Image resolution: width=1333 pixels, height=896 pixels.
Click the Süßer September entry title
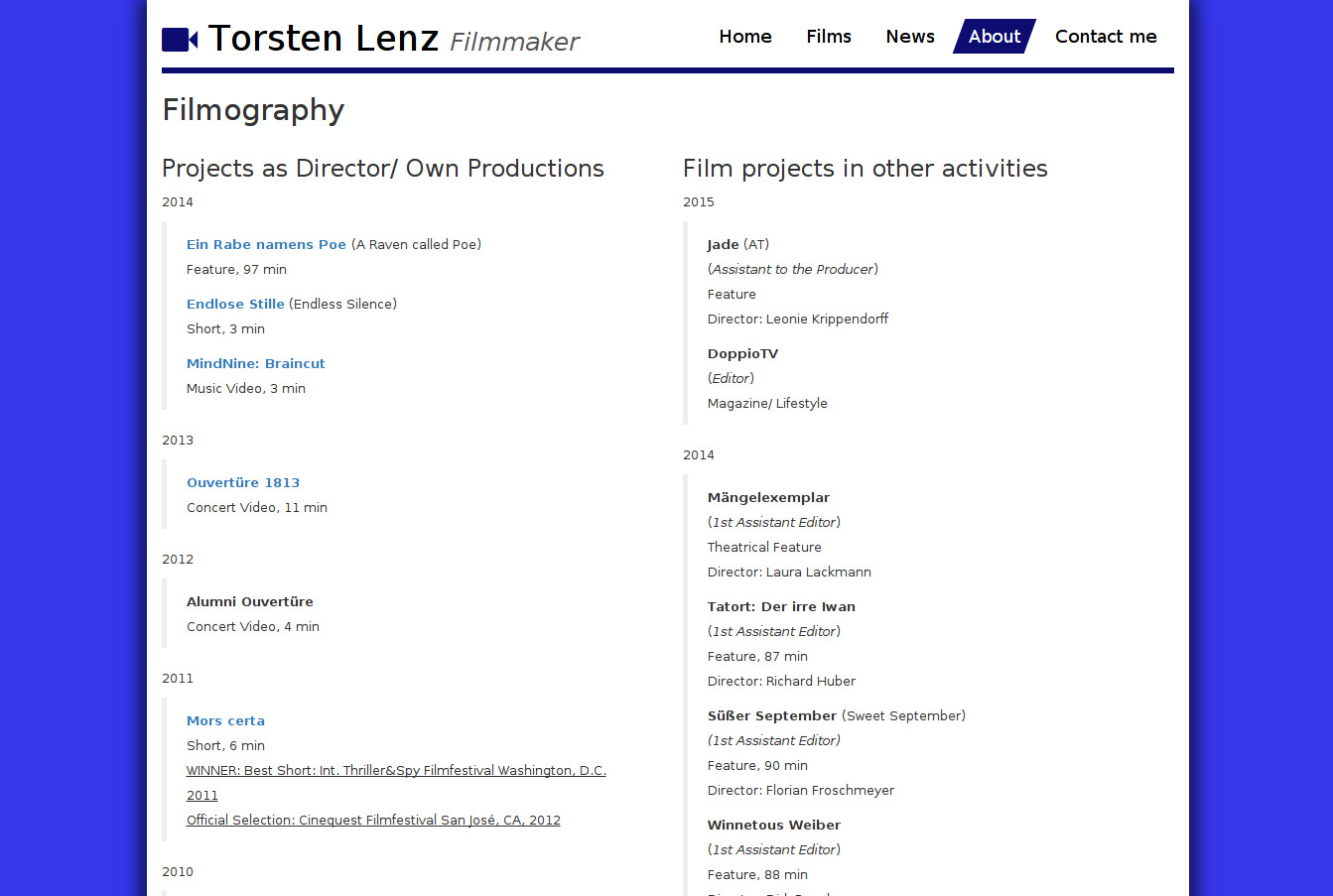click(772, 716)
